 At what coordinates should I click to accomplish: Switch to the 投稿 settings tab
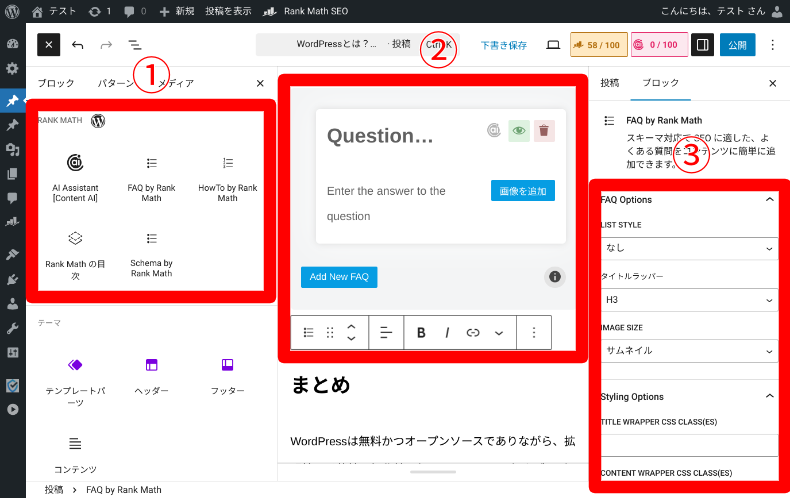[609, 83]
